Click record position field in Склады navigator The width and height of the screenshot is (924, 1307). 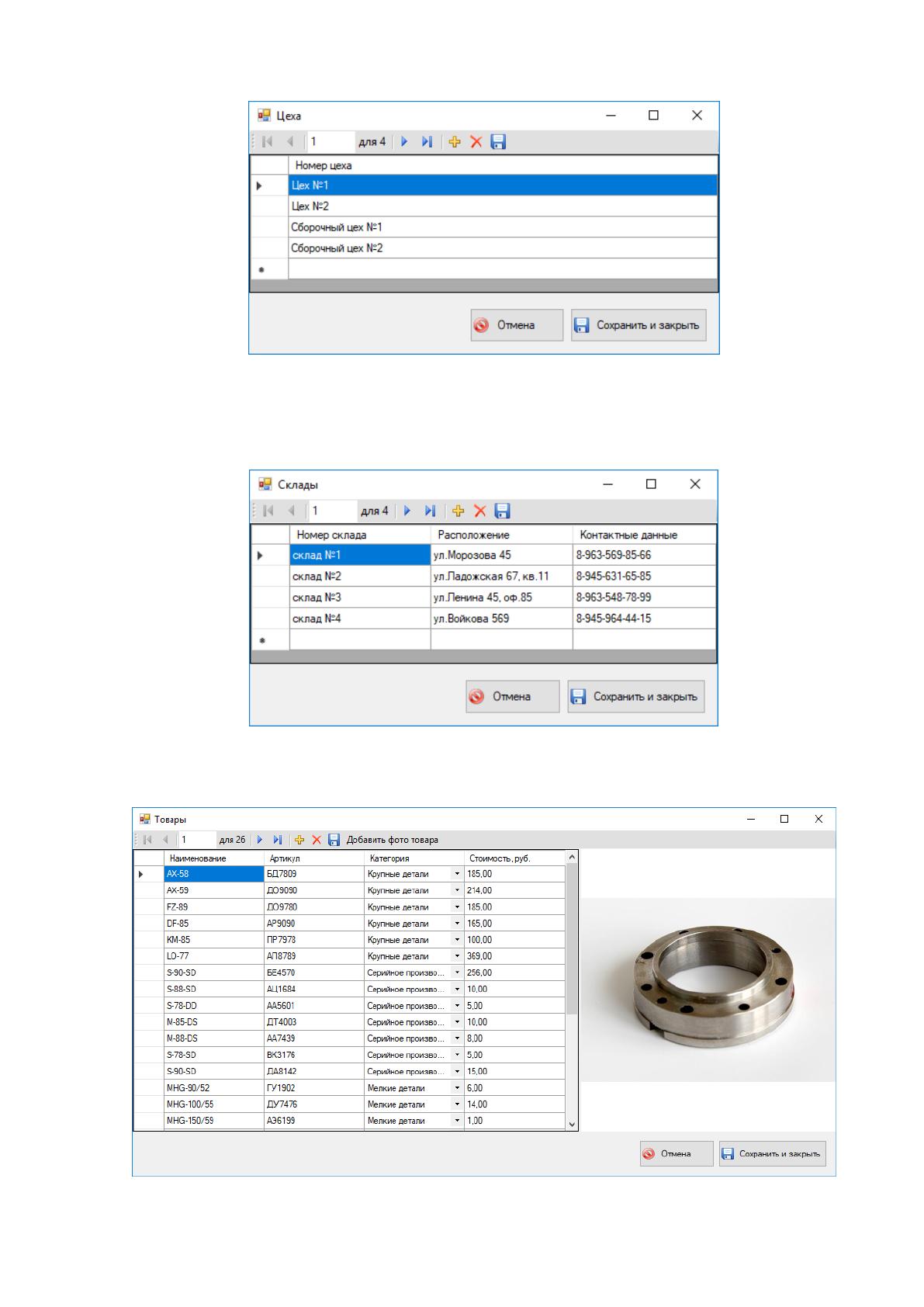tap(332, 511)
